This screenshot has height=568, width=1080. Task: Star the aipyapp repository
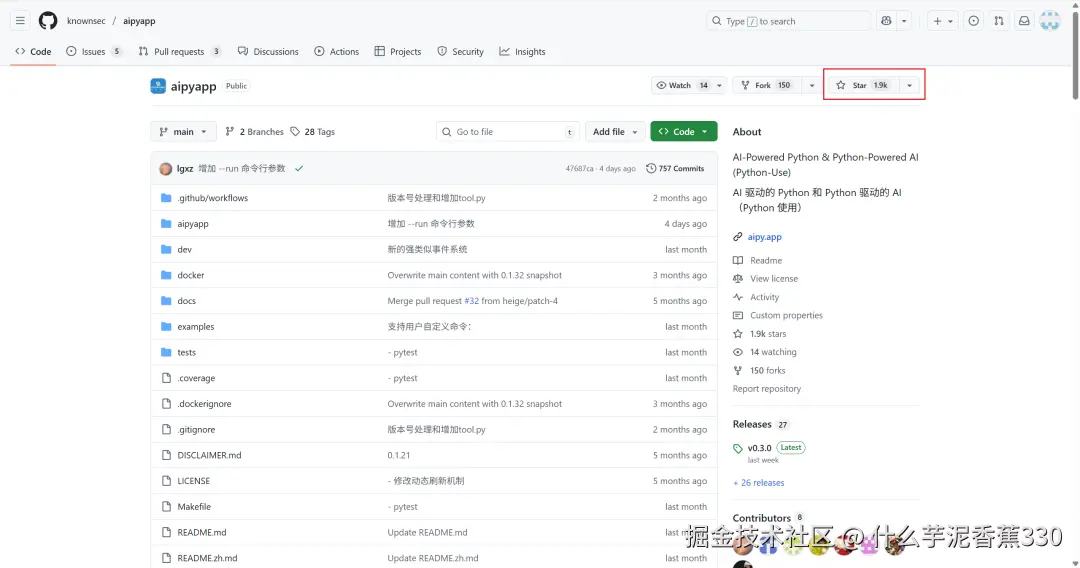[862, 85]
